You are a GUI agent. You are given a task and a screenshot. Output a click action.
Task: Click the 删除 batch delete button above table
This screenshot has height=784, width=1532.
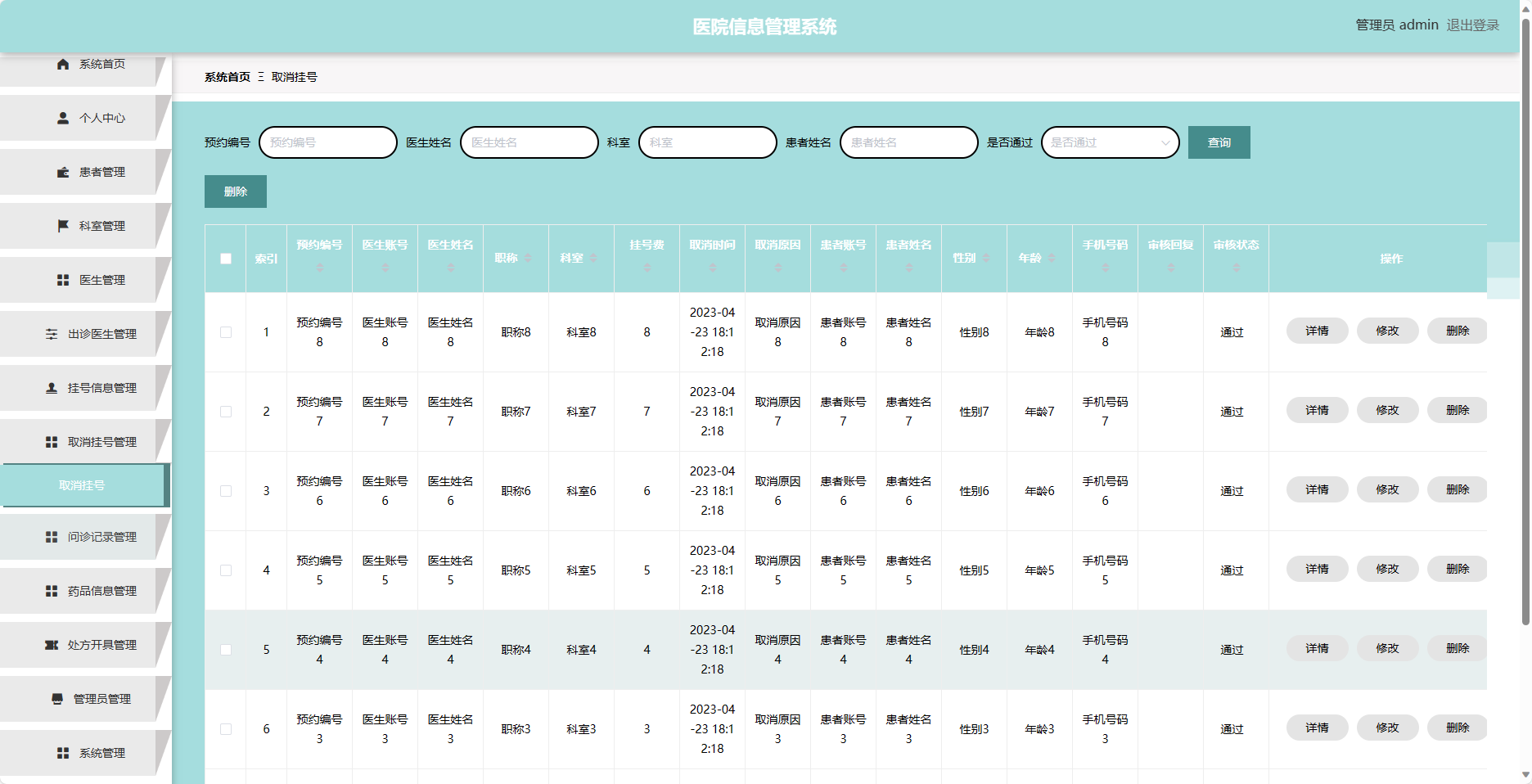(236, 191)
